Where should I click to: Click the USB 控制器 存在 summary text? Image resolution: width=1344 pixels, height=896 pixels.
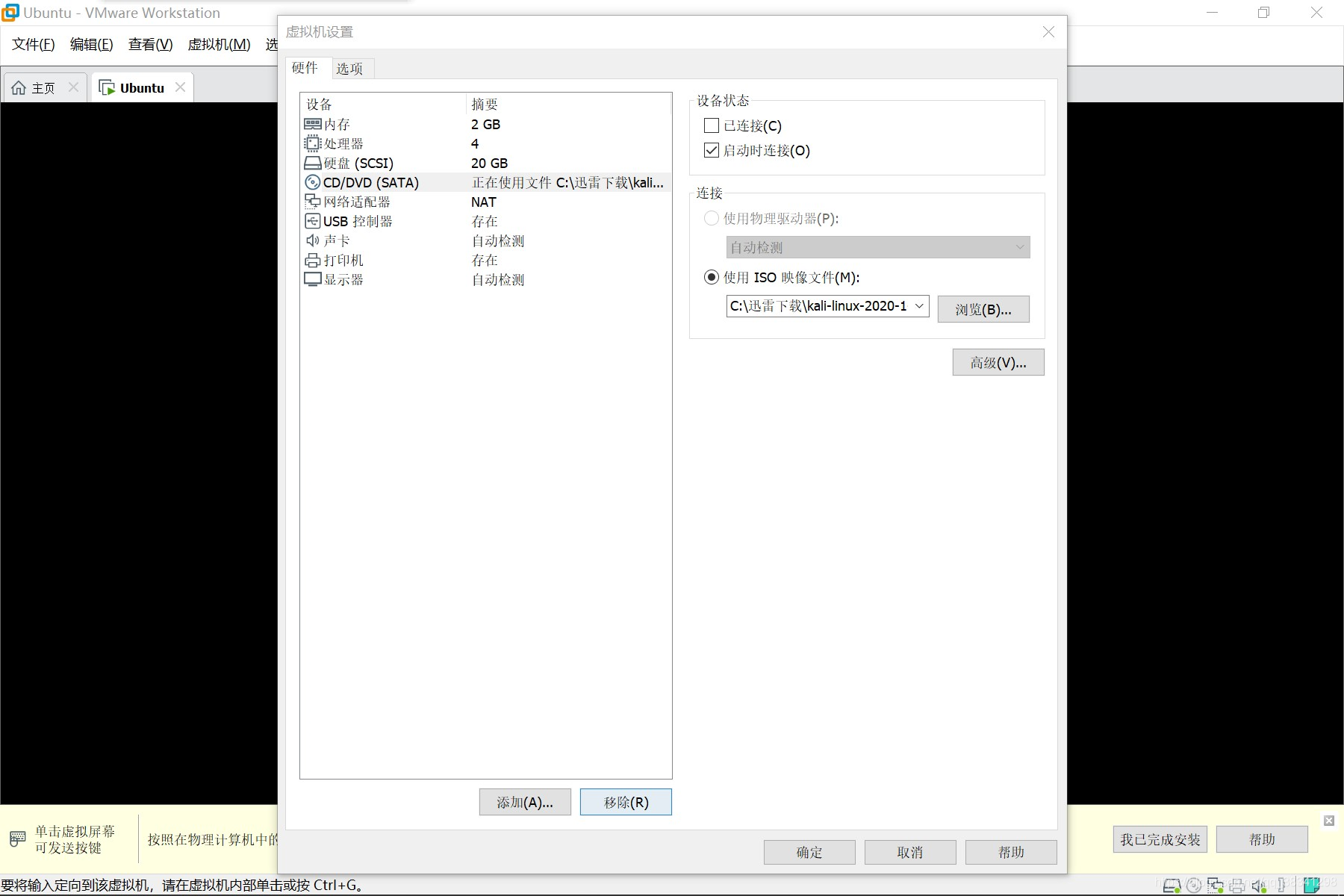click(485, 221)
